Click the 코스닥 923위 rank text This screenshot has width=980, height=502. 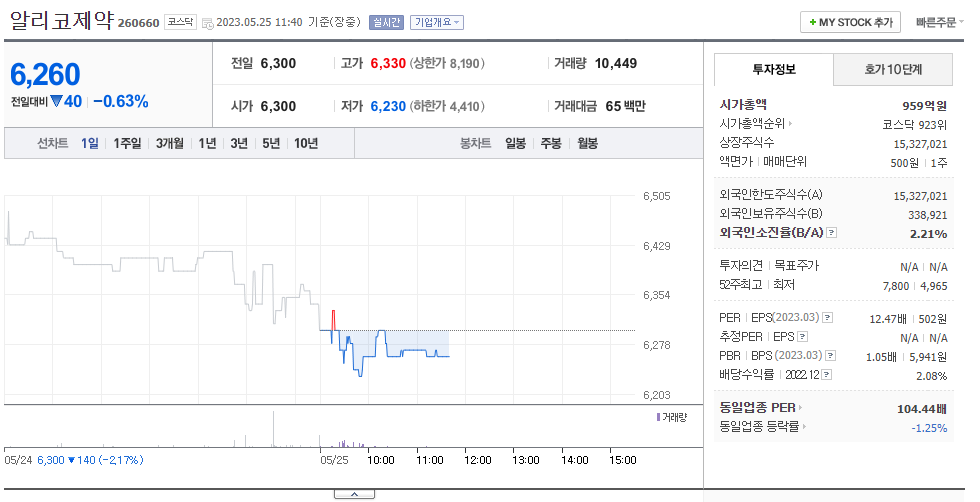pyautogui.click(x=914, y=124)
